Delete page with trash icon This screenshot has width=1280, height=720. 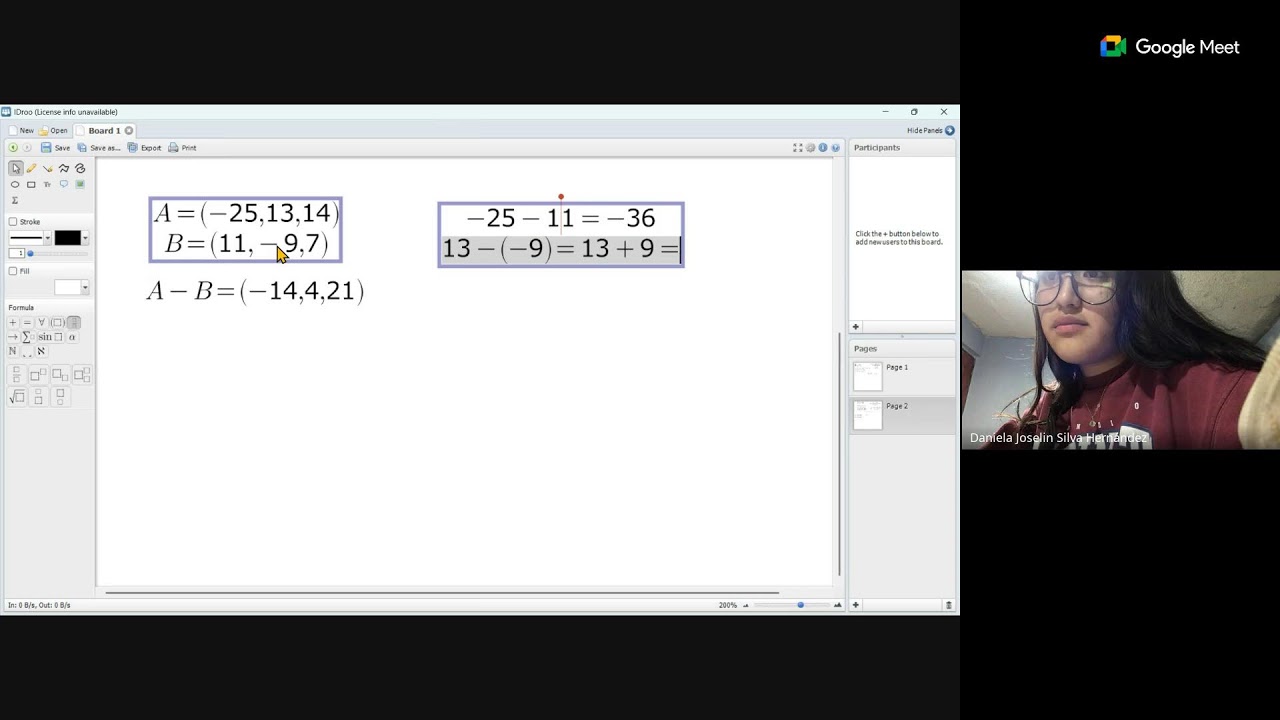[x=949, y=605]
